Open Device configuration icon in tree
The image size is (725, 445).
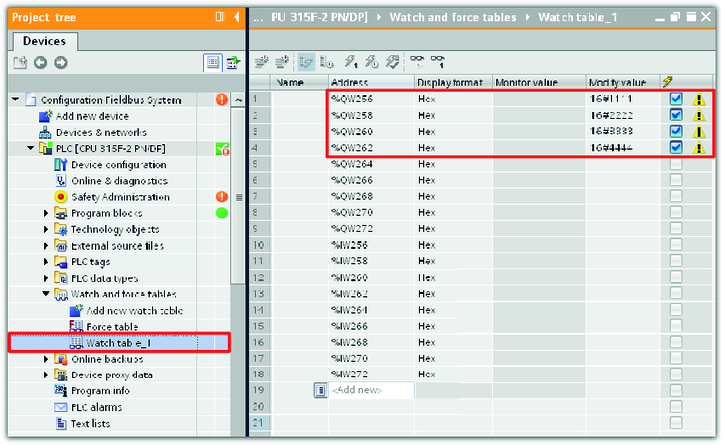[x=60, y=165]
